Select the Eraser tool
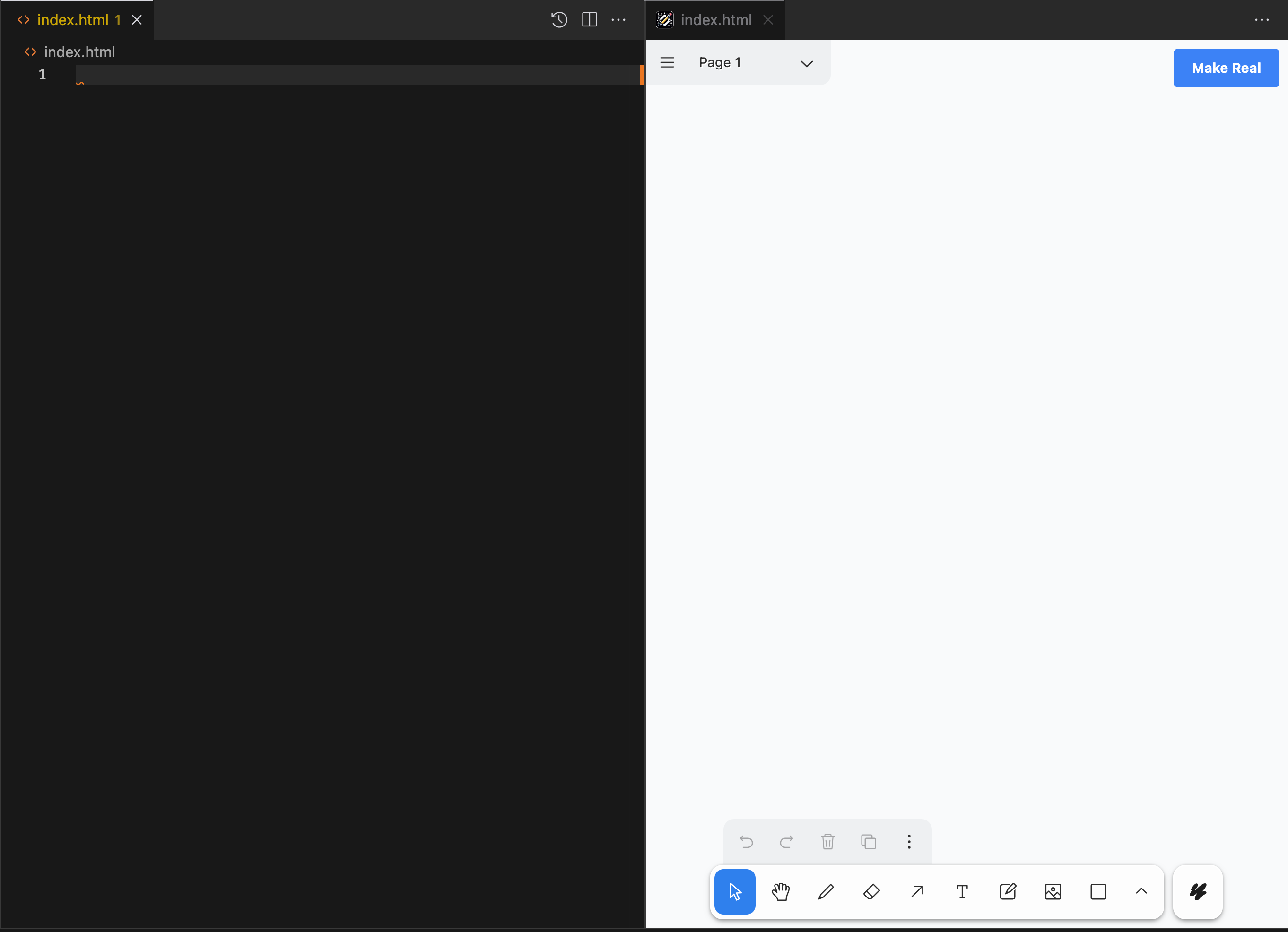The width and height of the screenshot is (1288, 932). click(871, 892)
